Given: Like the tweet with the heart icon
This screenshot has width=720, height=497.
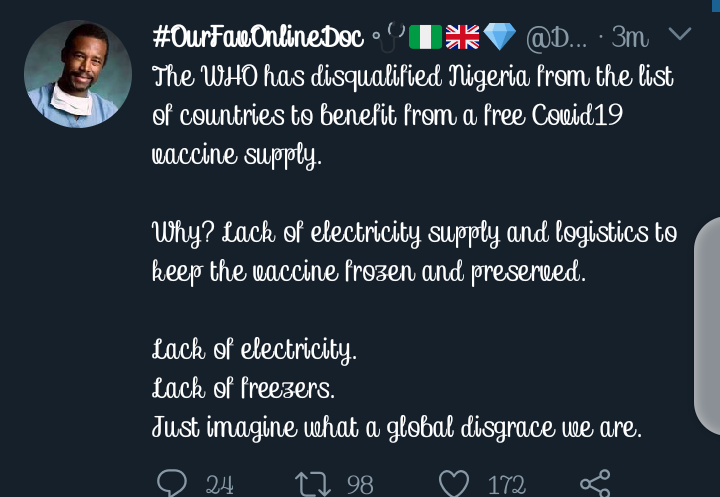Looking at the screenshot, I should click(454, 484).
